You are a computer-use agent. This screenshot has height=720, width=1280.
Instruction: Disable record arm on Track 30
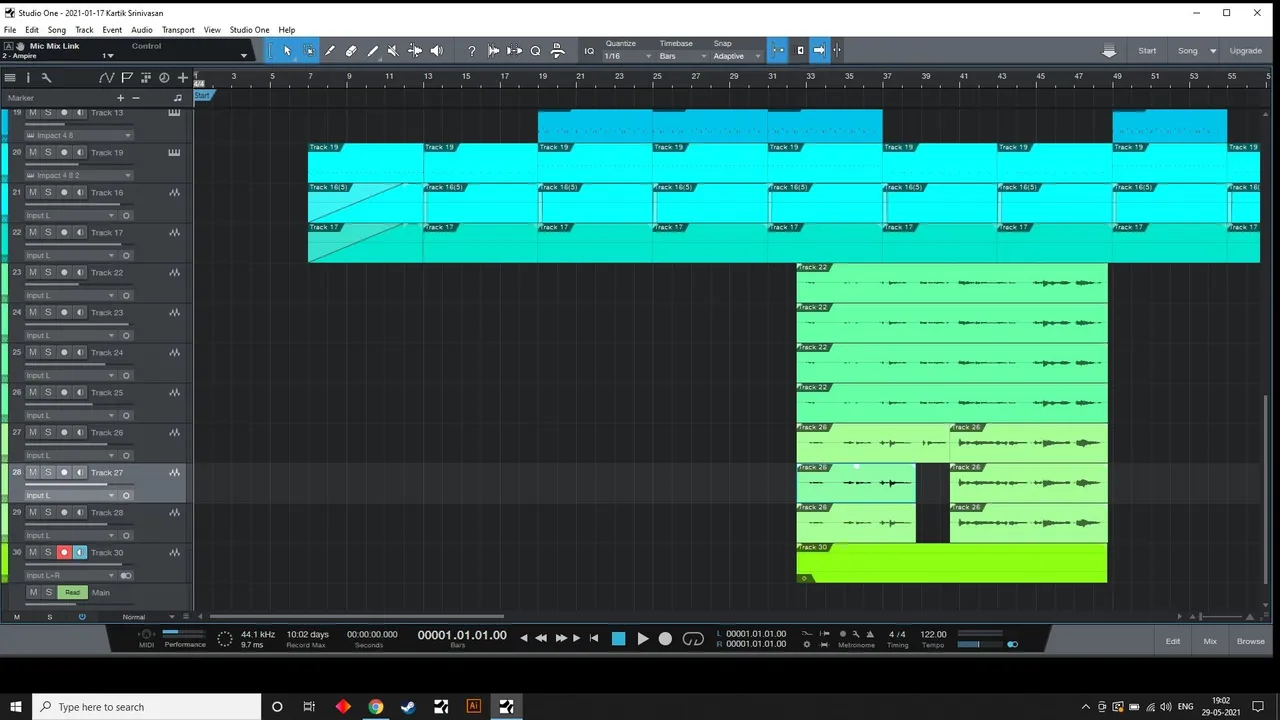64,552
